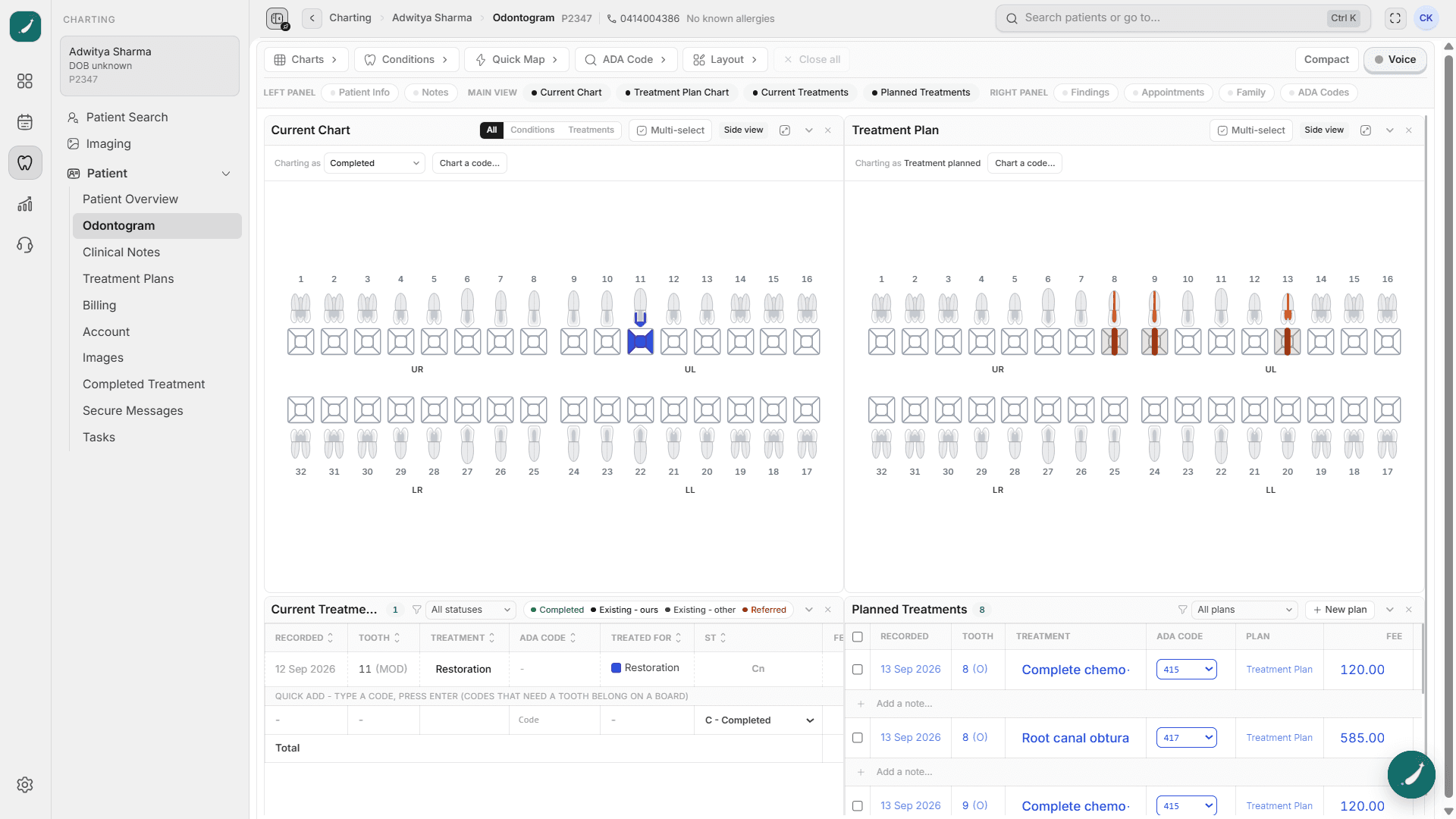
Task: Check the 8 (O) Complete chemo row checkbox
Action: 858,670
